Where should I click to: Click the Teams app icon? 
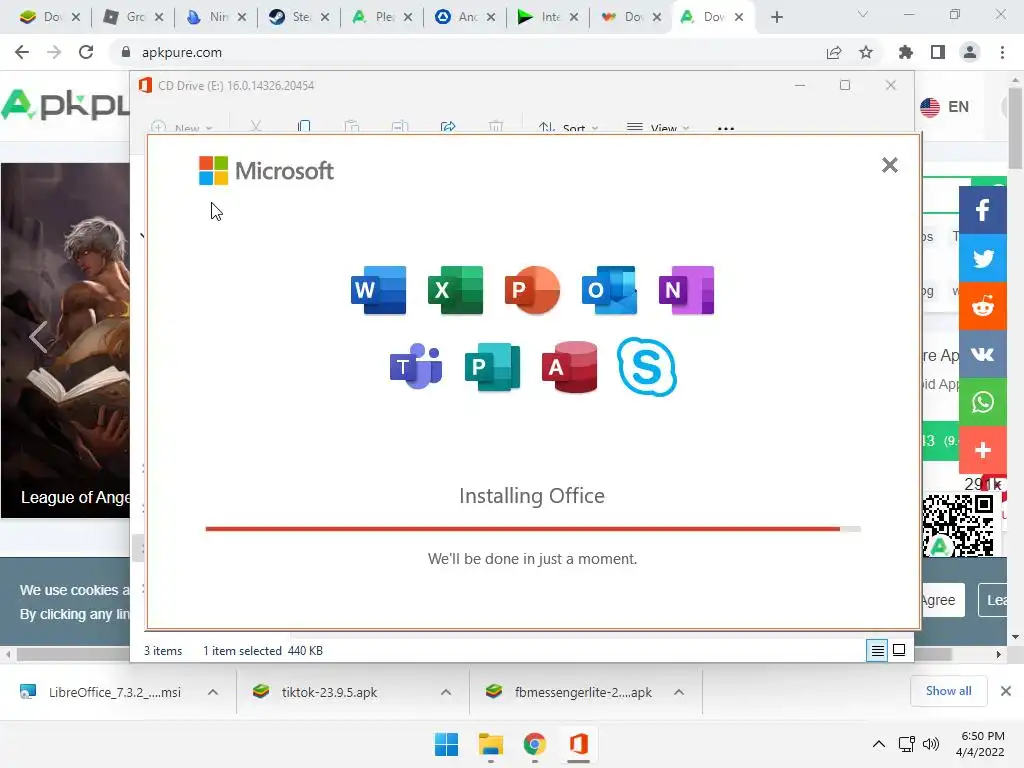416,366
